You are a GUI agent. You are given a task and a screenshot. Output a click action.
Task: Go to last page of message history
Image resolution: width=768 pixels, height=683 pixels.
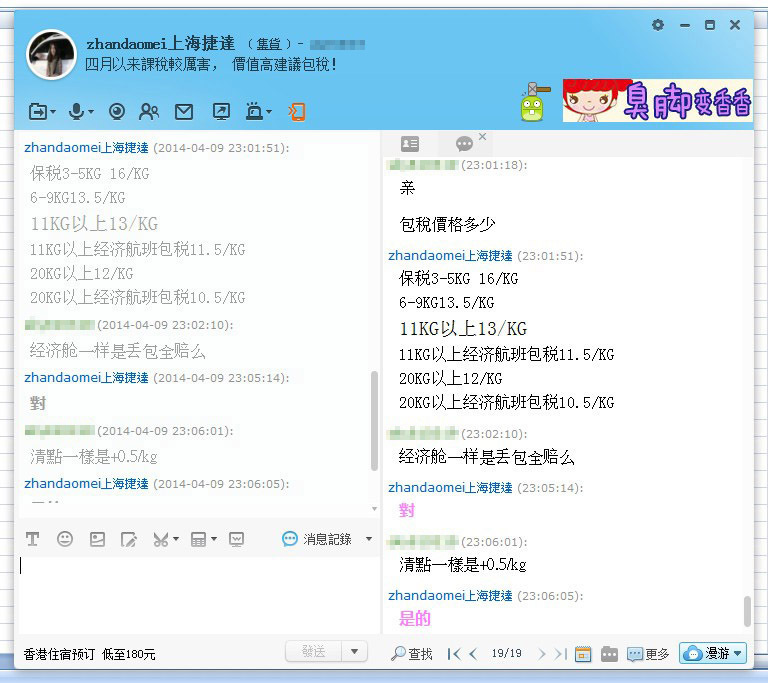click(x=561, y=654)
